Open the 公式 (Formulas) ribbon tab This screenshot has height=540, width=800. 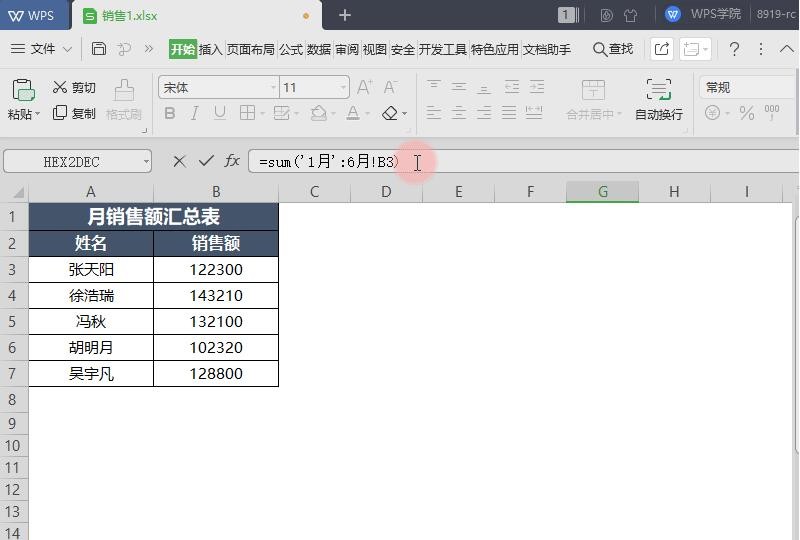click(x=290, y=49)
